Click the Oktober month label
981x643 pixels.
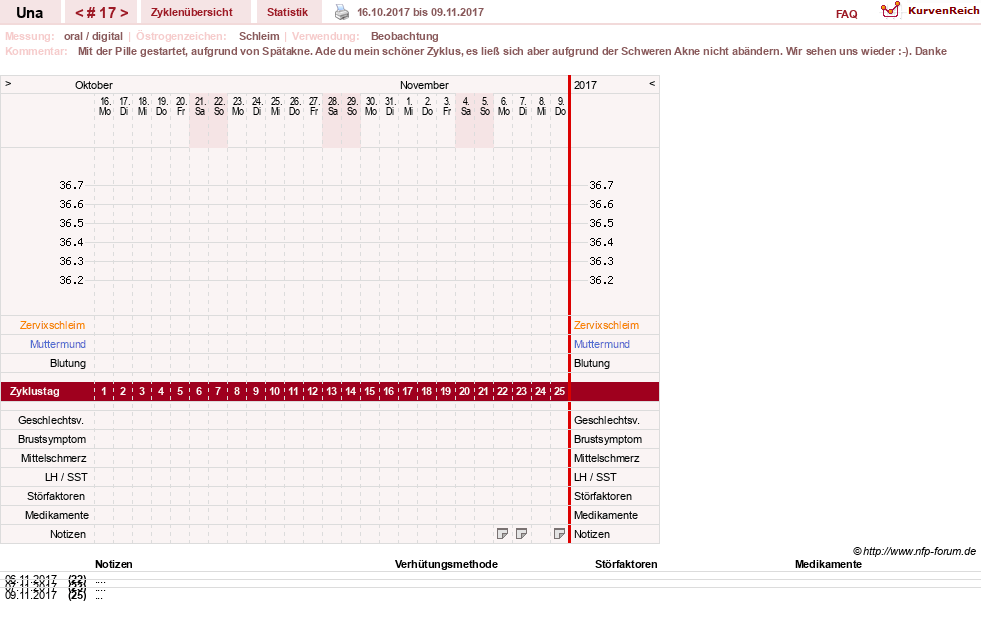tap(94, 85)
